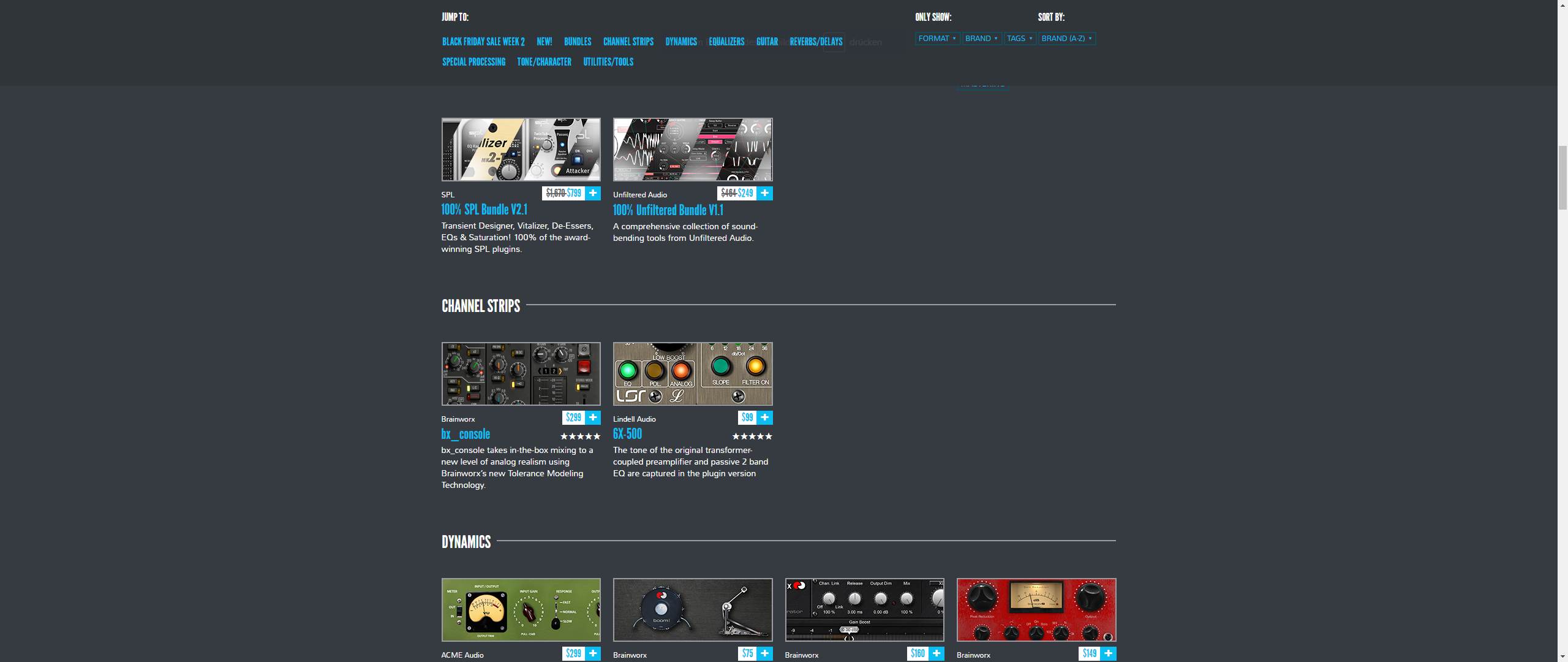Viewport: 1568px width, 662px height.
Task: Add Brainworx $75 plugin to cart
Action: point(764,653)
